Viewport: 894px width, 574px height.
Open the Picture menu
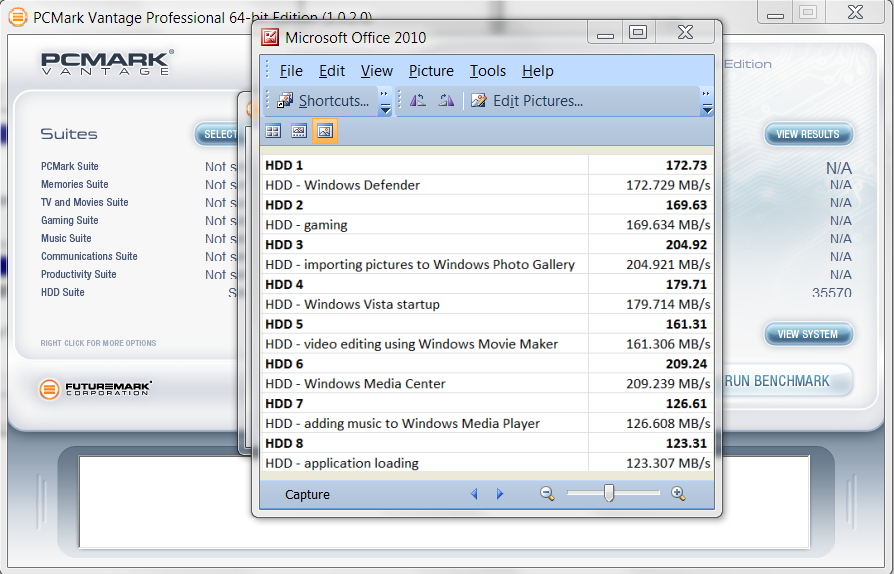(431, 71)
